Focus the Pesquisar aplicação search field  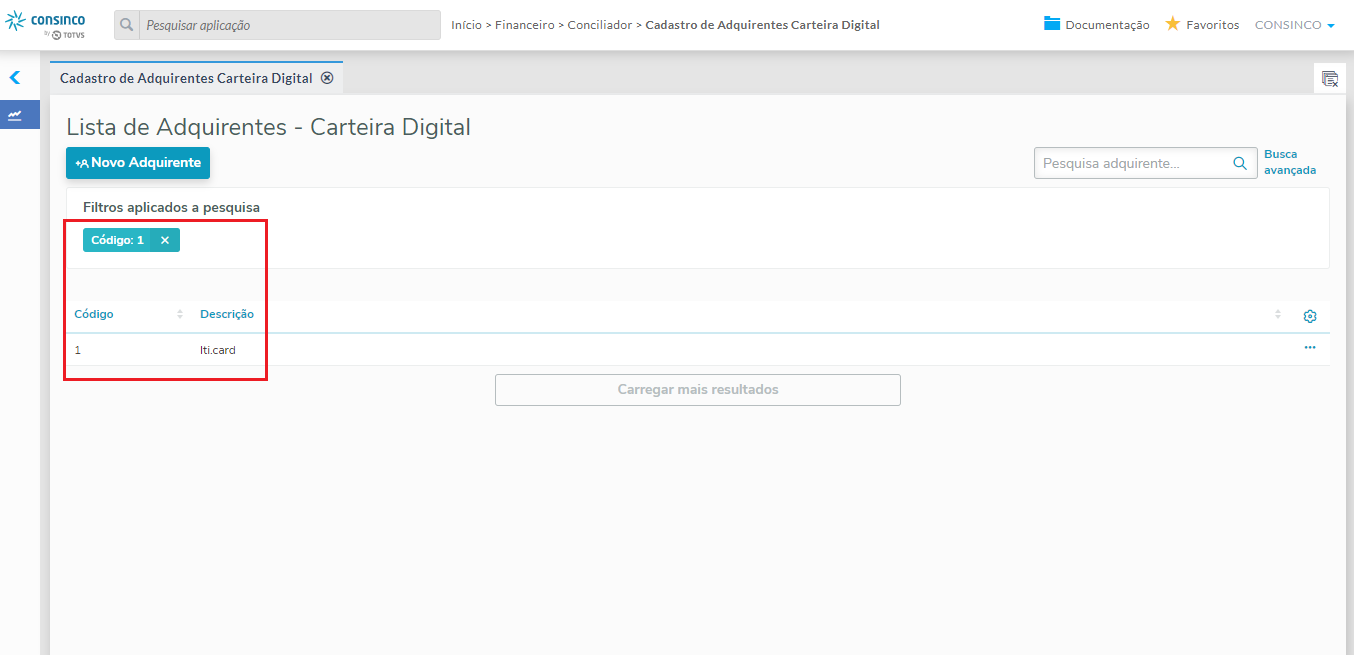290,25
